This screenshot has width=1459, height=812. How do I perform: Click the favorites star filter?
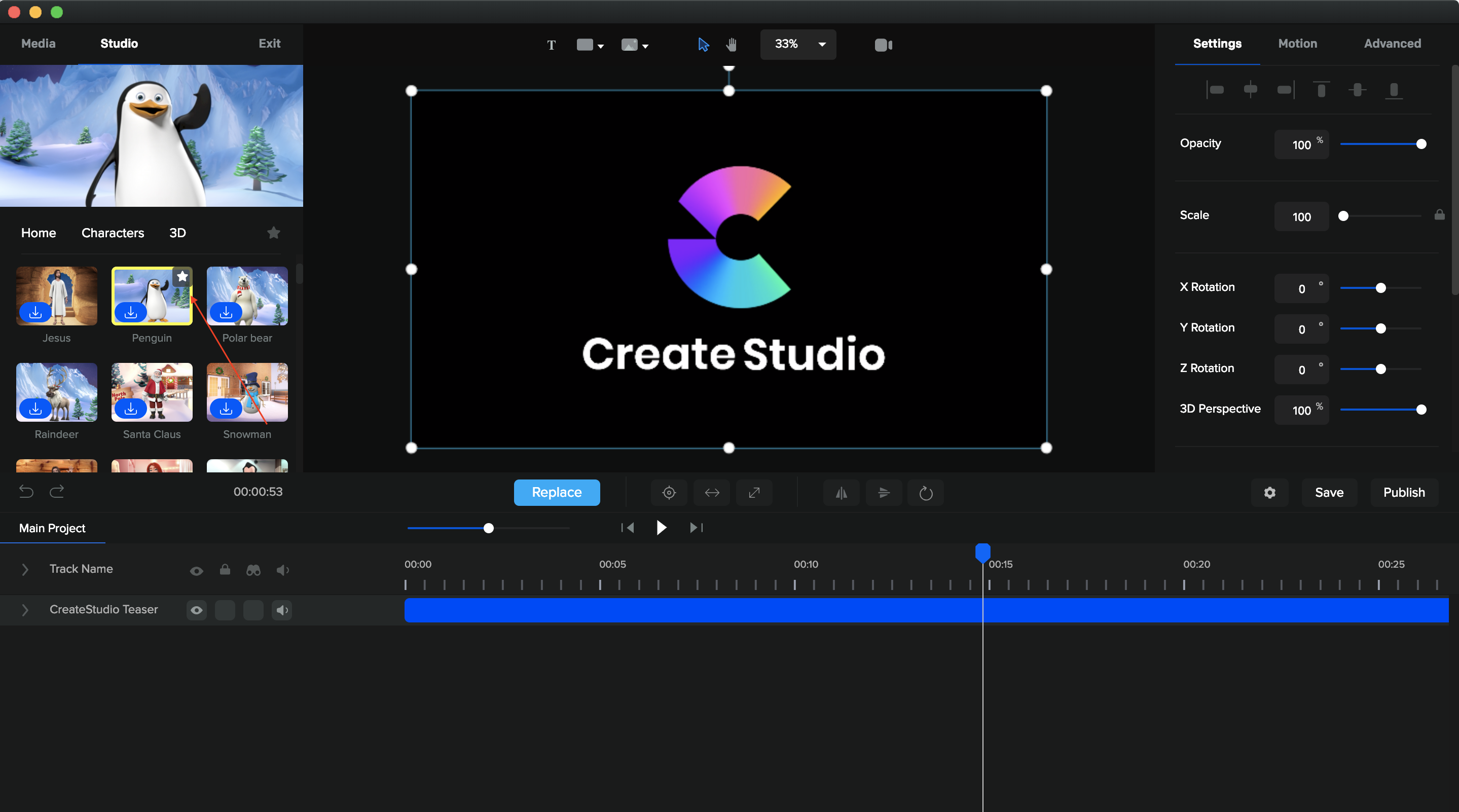tap(274, 233)
